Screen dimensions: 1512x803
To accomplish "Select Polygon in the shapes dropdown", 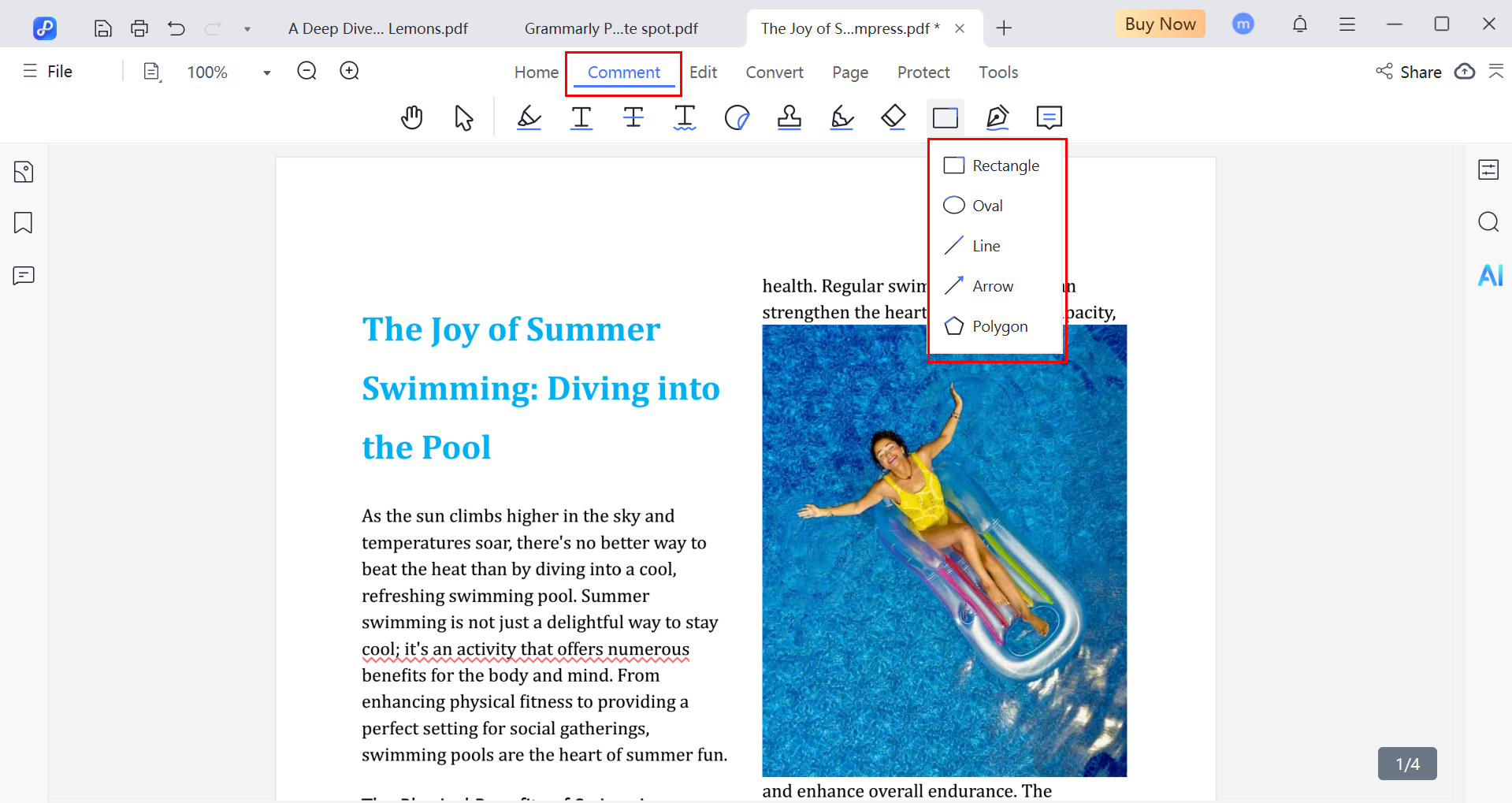I will [999, 326].
